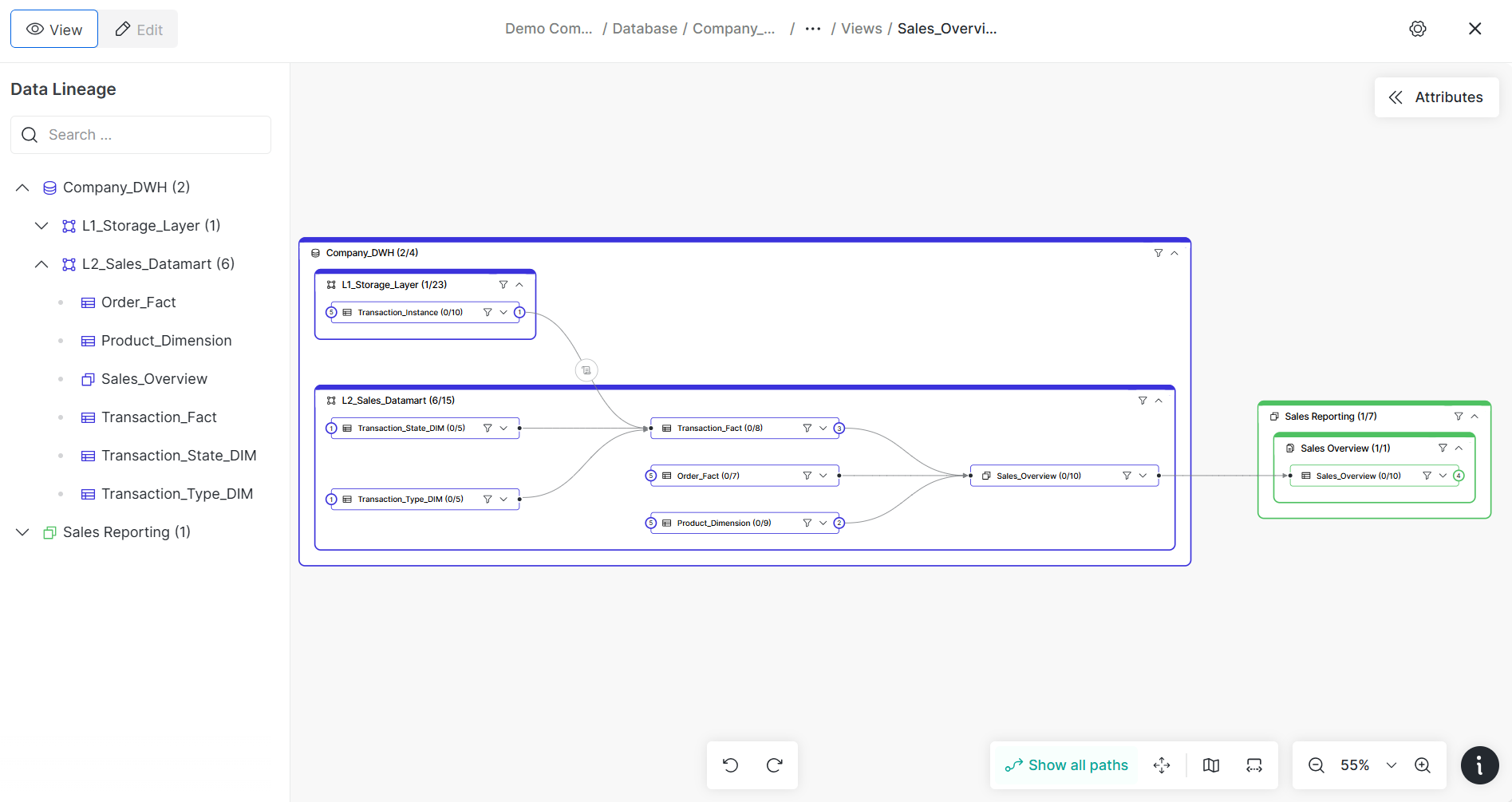Collapse the Company_DWH container node

[x=1174, y=253]
